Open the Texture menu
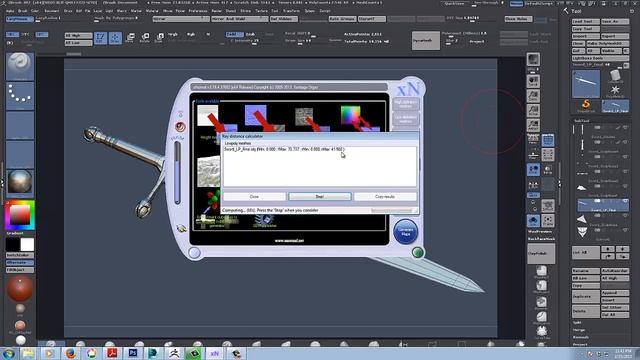Image resolution: width=640 pixels, height=360 pixels. pyautogui.click(x=261, y=11)
